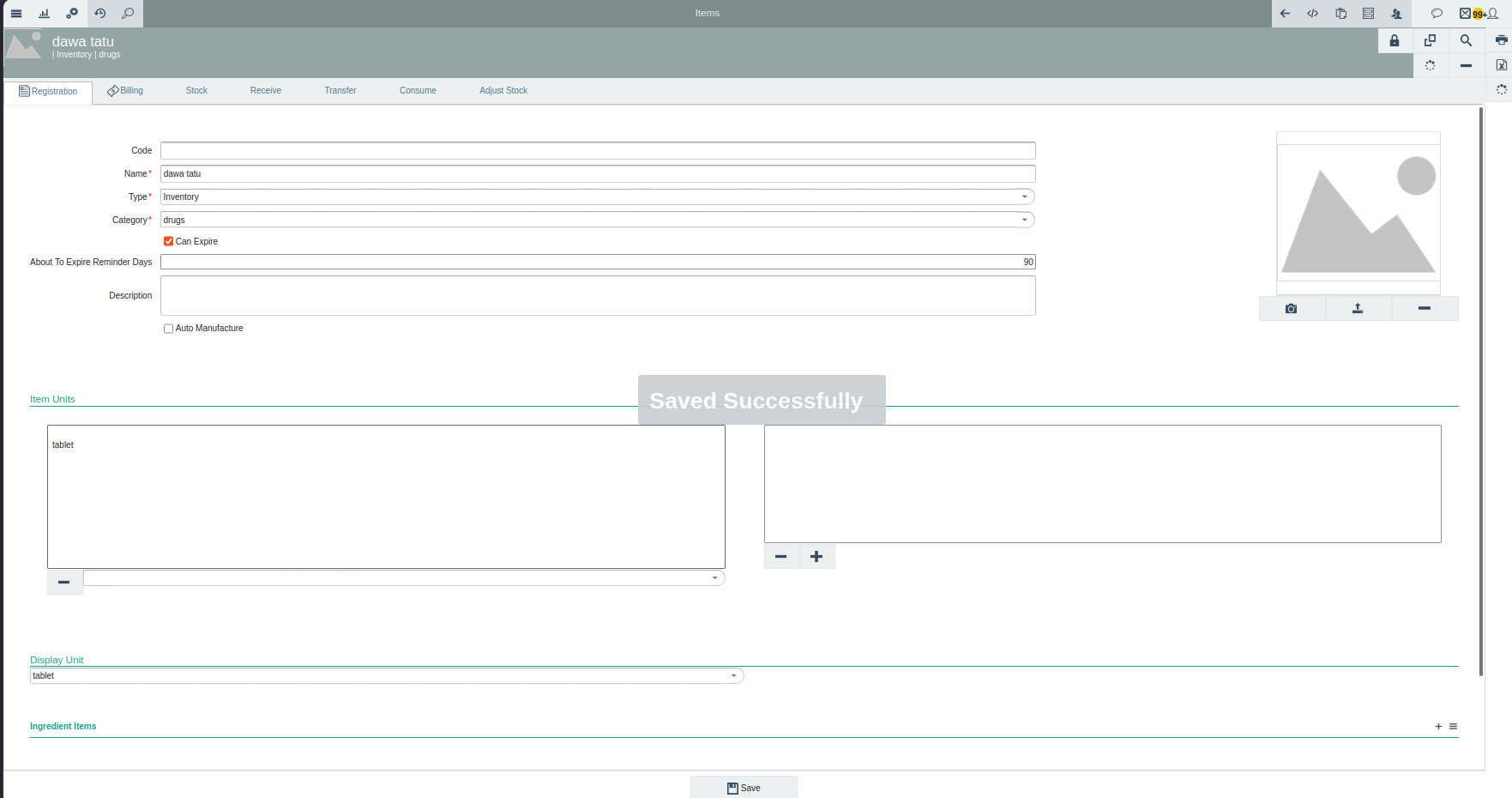Open the bar chart reports icon
Image resolution: width=1512 pixels, height=798 pixels.
pyautogui.click(x=44, y=14)
